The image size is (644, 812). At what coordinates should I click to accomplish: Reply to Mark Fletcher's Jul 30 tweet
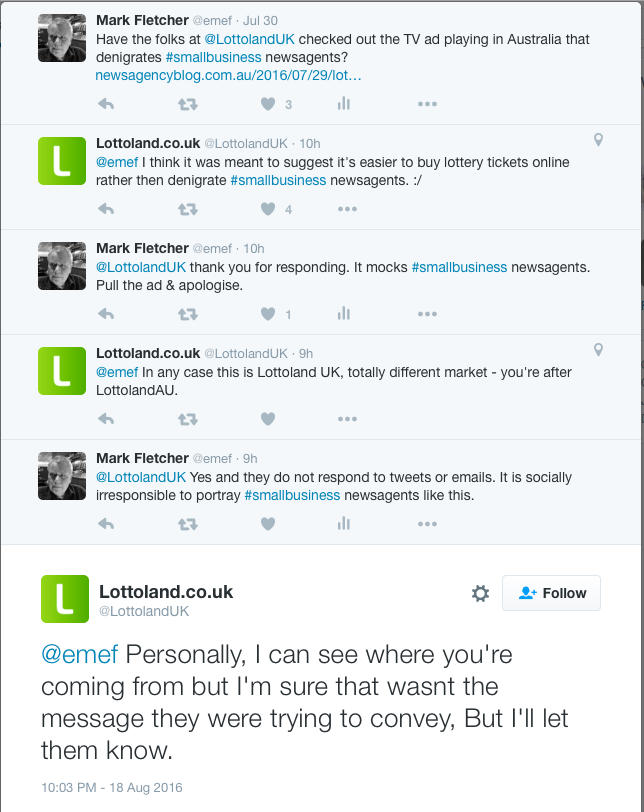pos(107,104)
